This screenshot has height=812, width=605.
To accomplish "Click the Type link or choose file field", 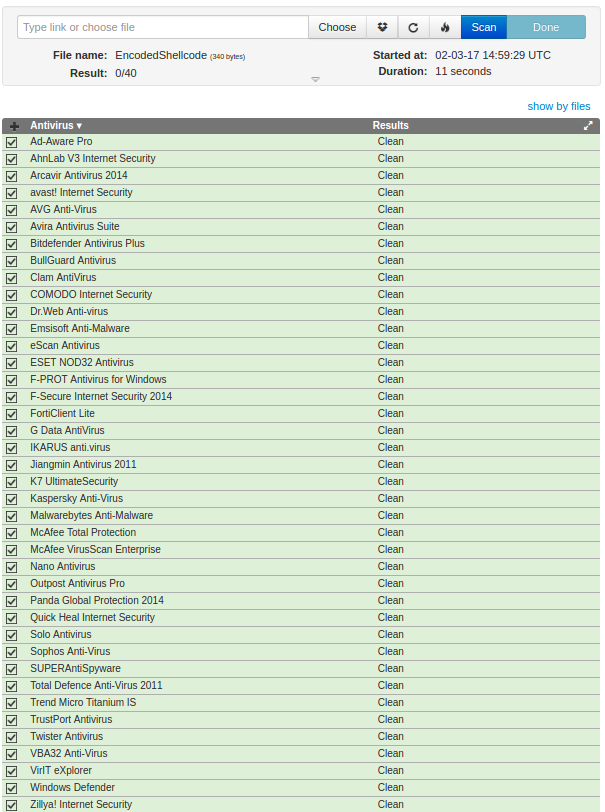I will tap(163, 27).
